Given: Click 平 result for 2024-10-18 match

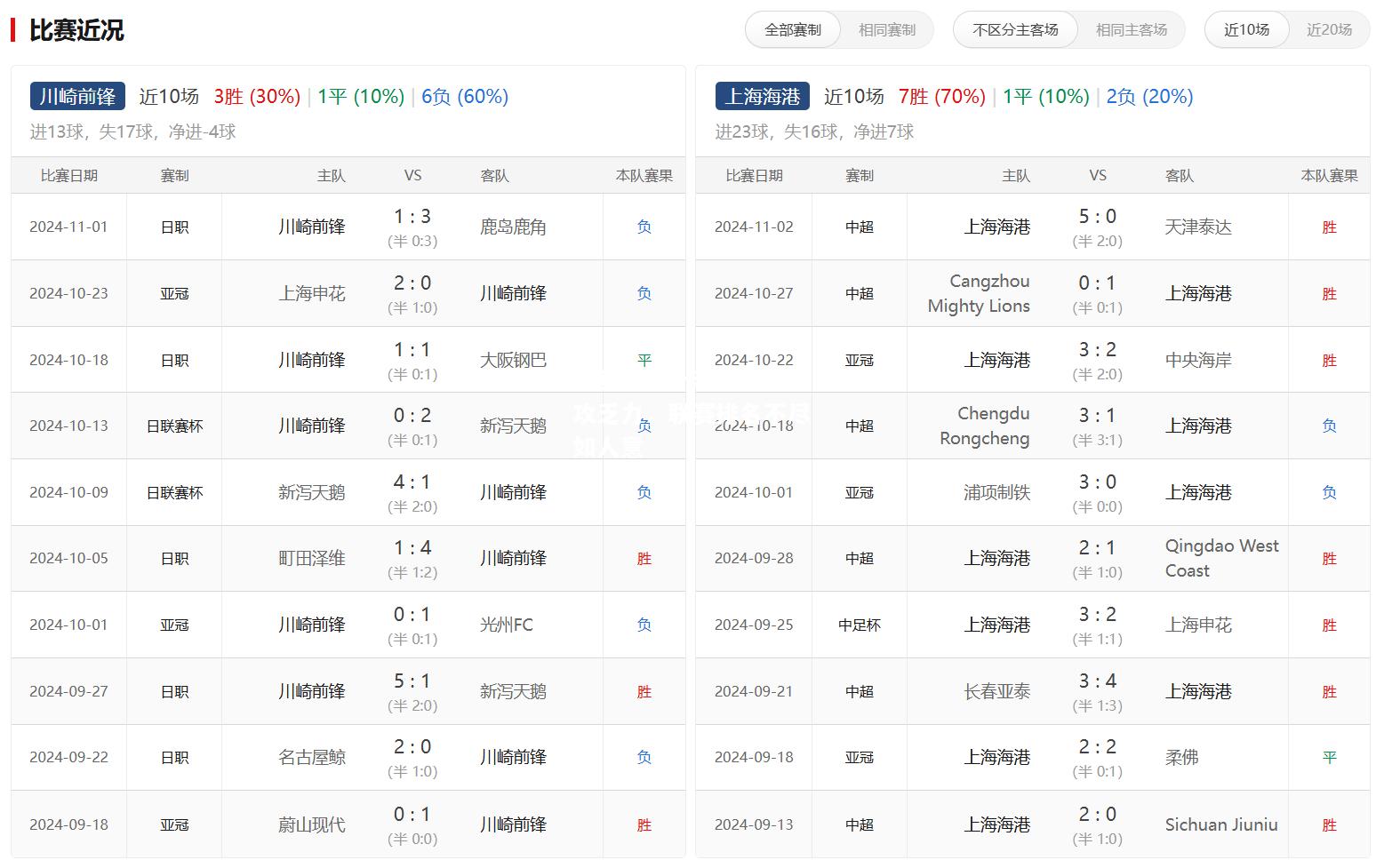Looking at the screenshot, I should [x=644, y=360].
